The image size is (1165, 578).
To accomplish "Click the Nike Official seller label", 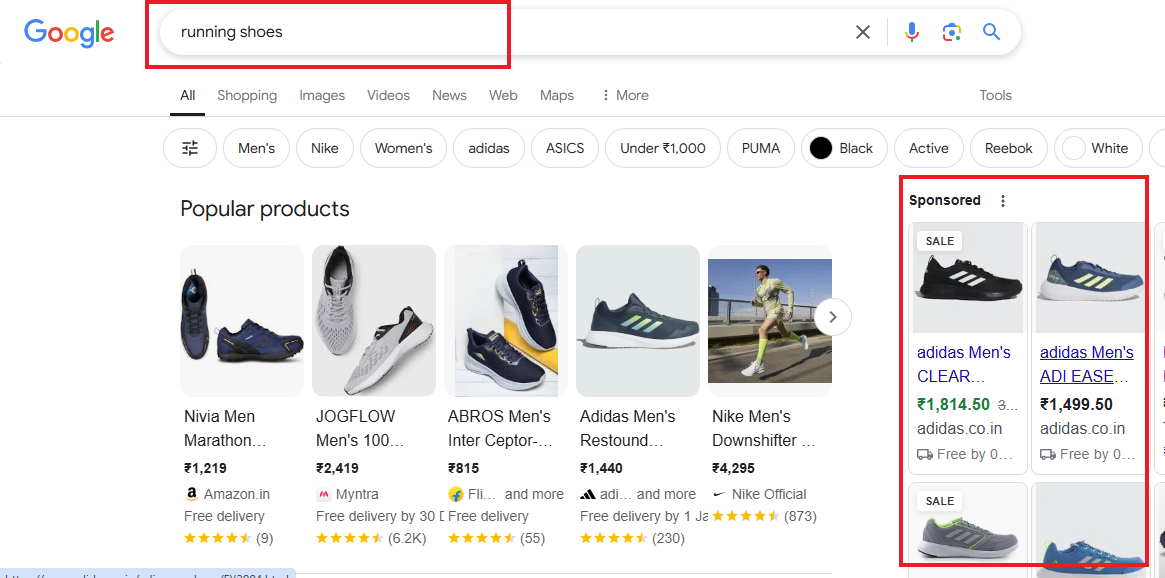I will [769, 494].
